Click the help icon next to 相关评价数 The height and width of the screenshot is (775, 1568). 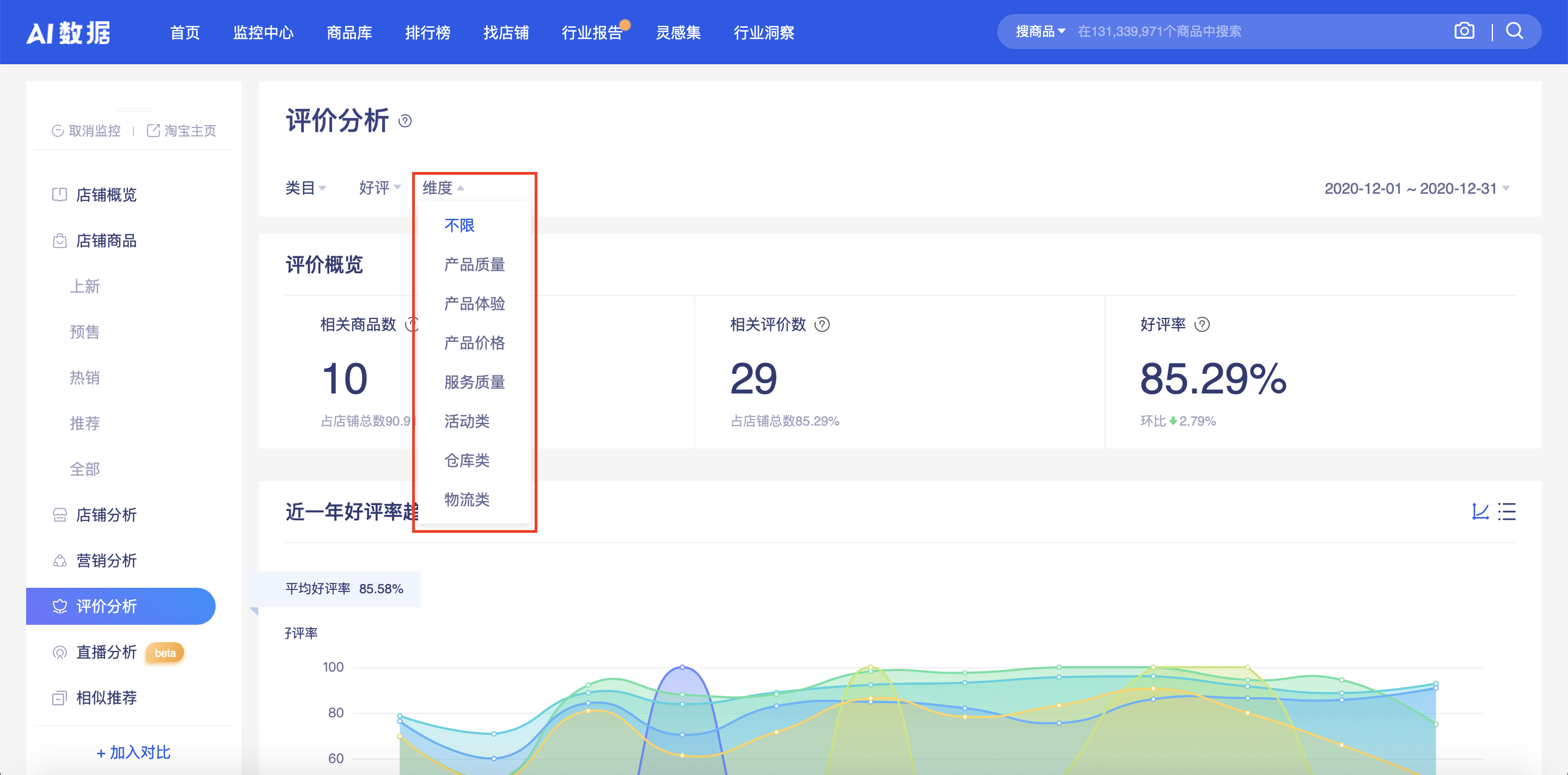pyautogui.click(x=822, y=324)
